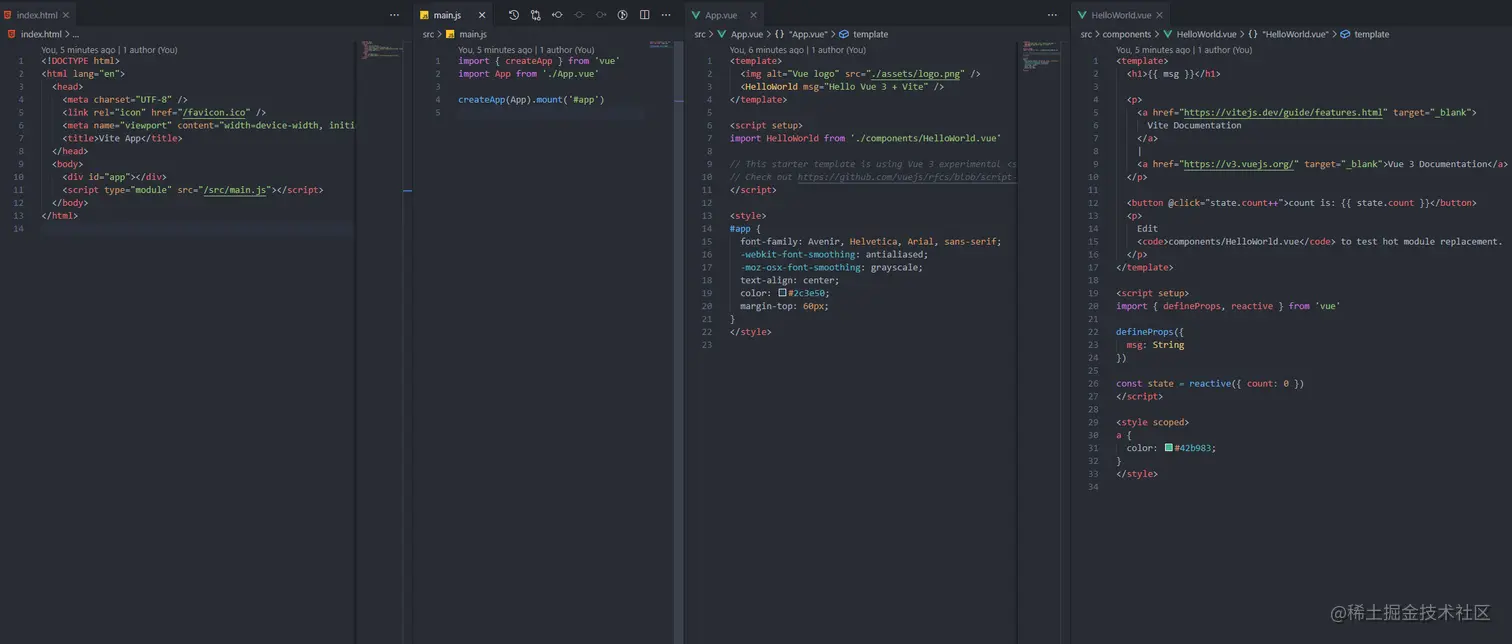This screenshot has height=644, width=1512.
Task: Toggle file blame icon in main.js toolbar
Action: point(622,15)
